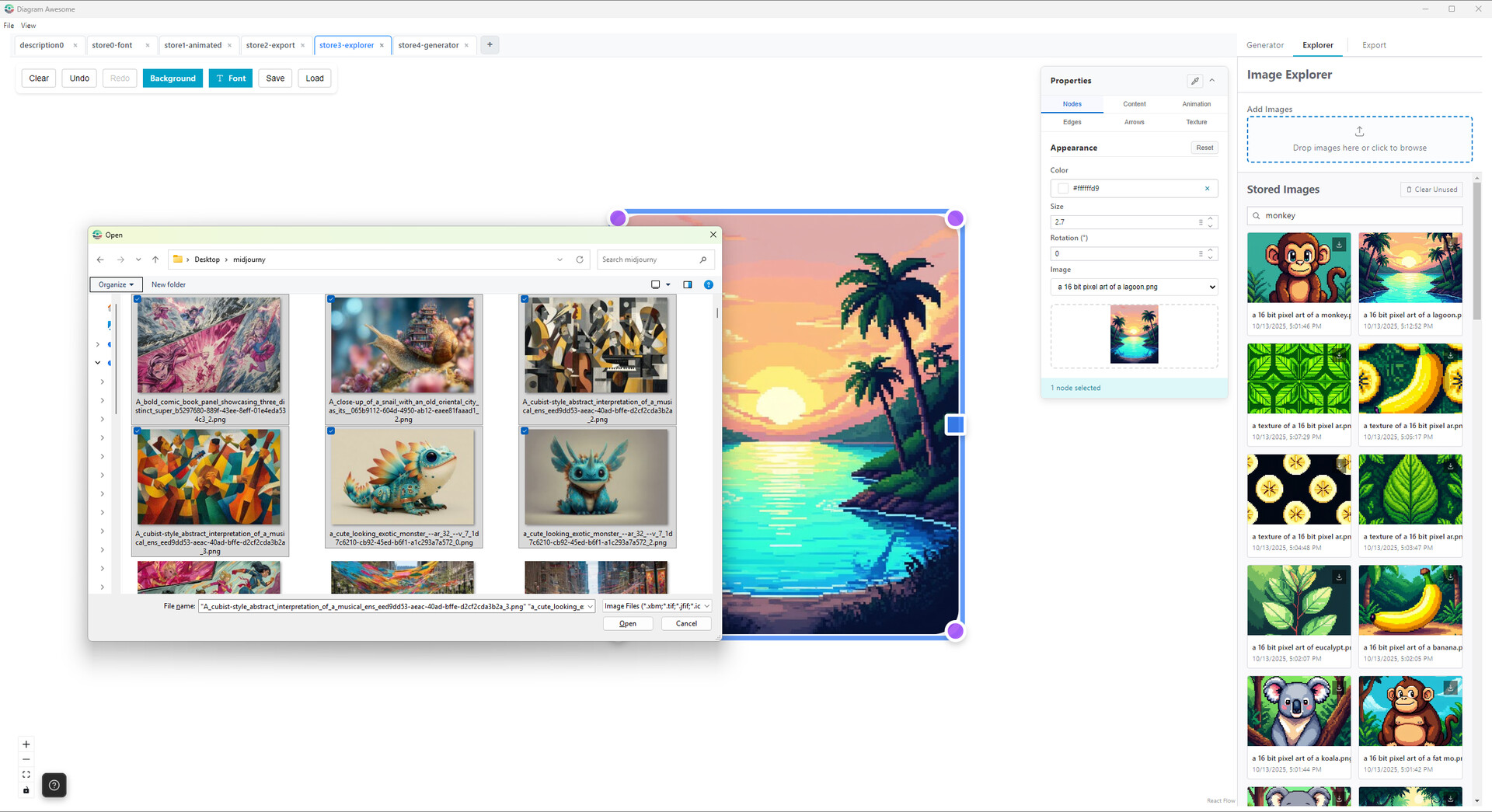Screen dimensions: 1492x812
Task: Uncheck the snail image in Open dialog
Action: tap(331, 299)
